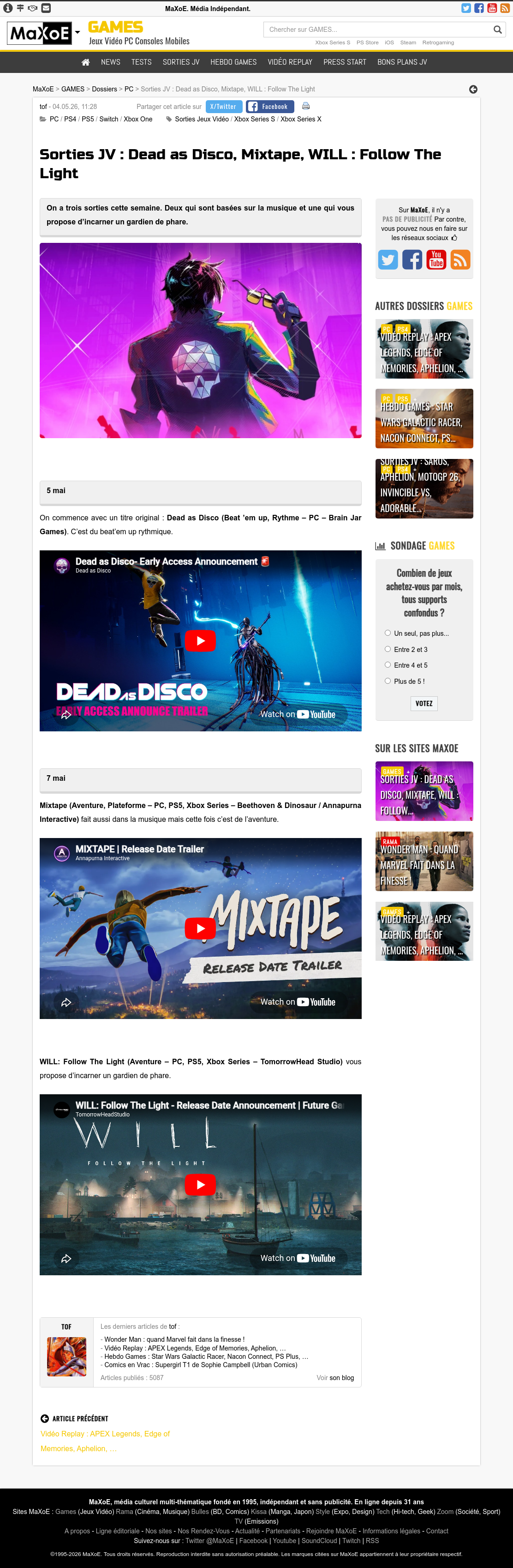Open Hebdo Games Star Wars Galactic Racer card
513x1568 pixels.
click(424, 419)
